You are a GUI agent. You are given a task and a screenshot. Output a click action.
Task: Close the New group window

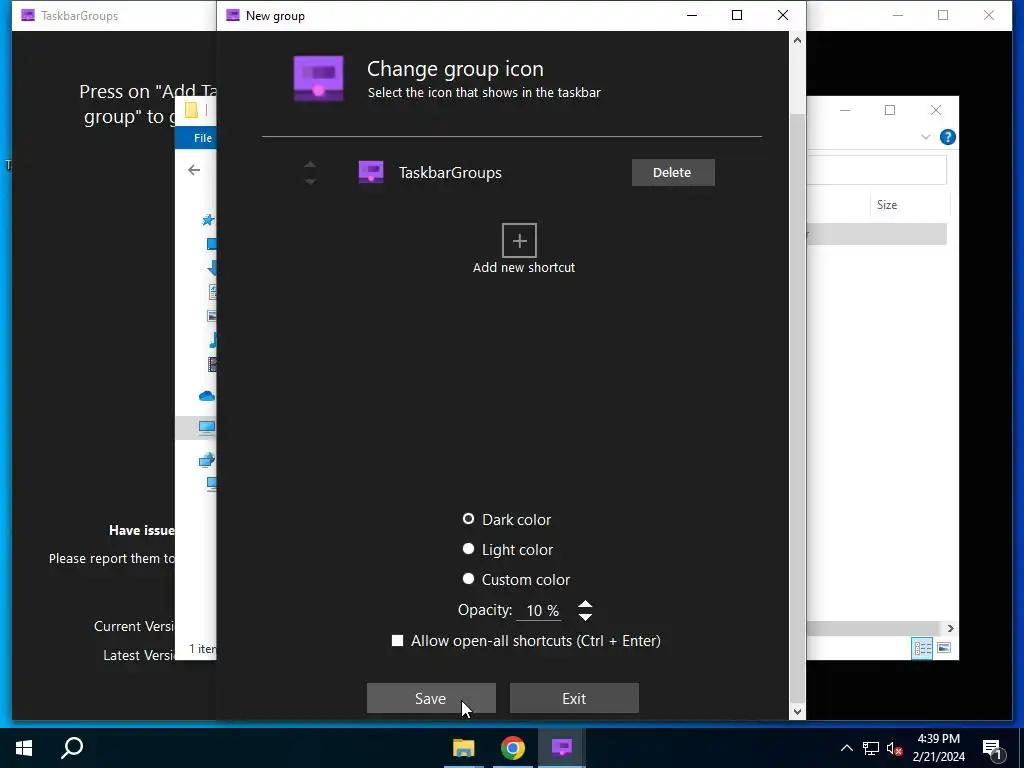[x=782, y=15]
